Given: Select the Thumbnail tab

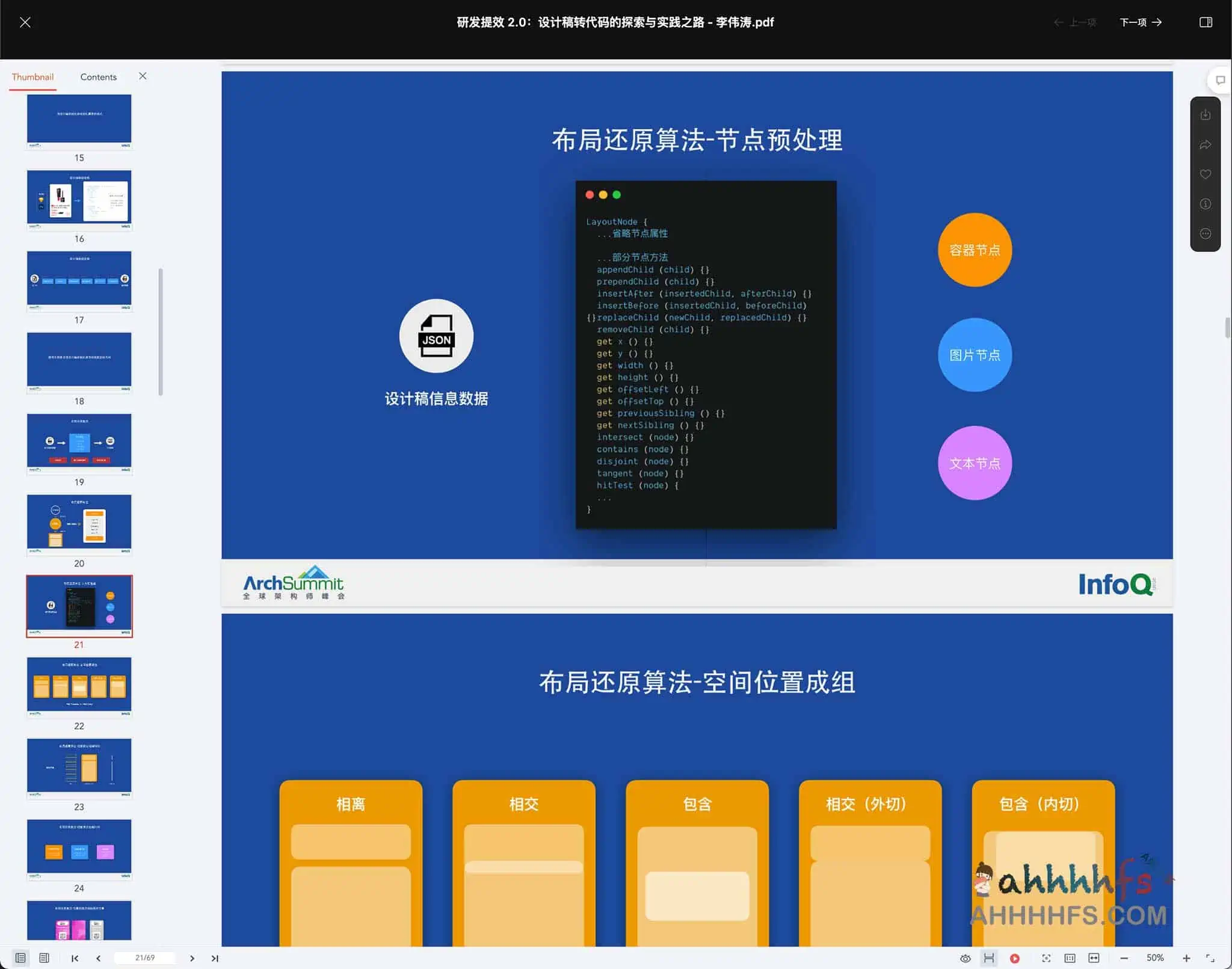Looking at the screenshot, I should [x=32, y=77].
